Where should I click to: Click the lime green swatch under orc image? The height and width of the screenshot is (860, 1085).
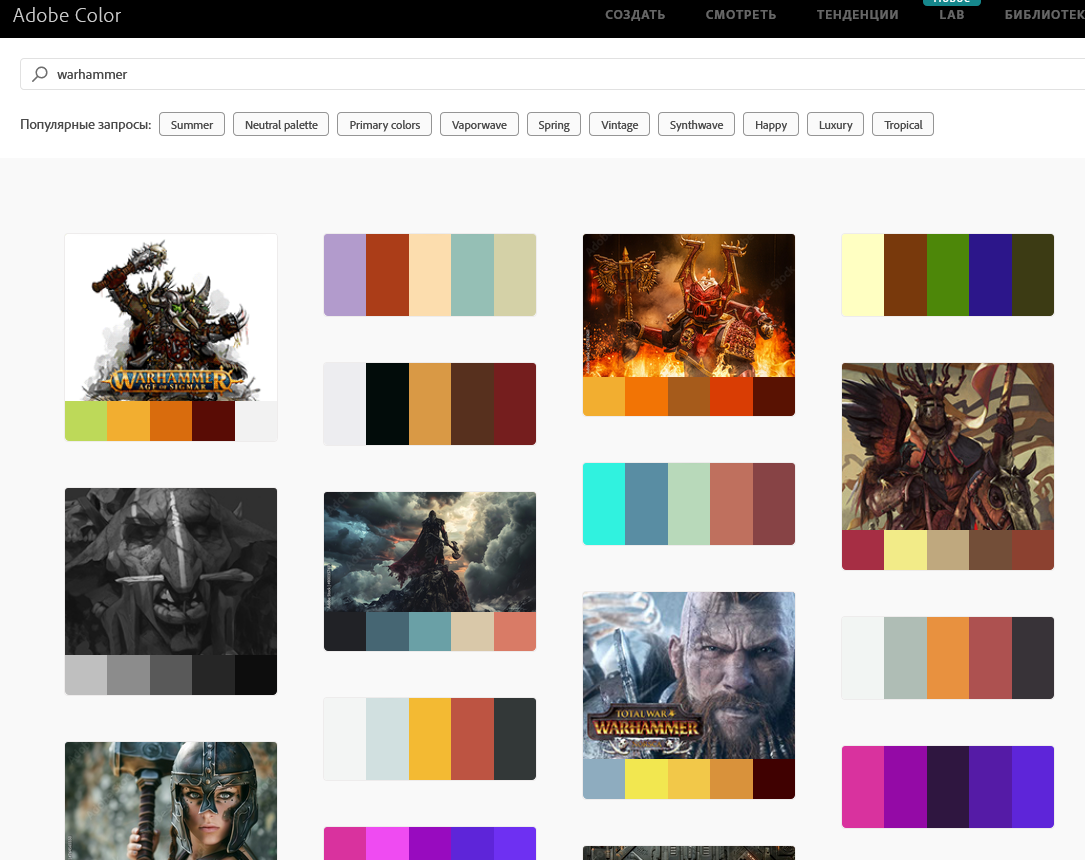[x=86, y=421]
